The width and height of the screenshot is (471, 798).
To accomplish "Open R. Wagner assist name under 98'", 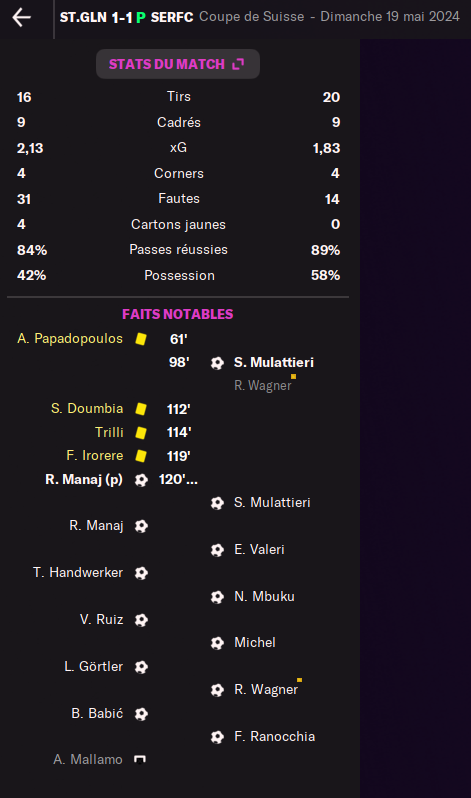I will tap(263, 386).
